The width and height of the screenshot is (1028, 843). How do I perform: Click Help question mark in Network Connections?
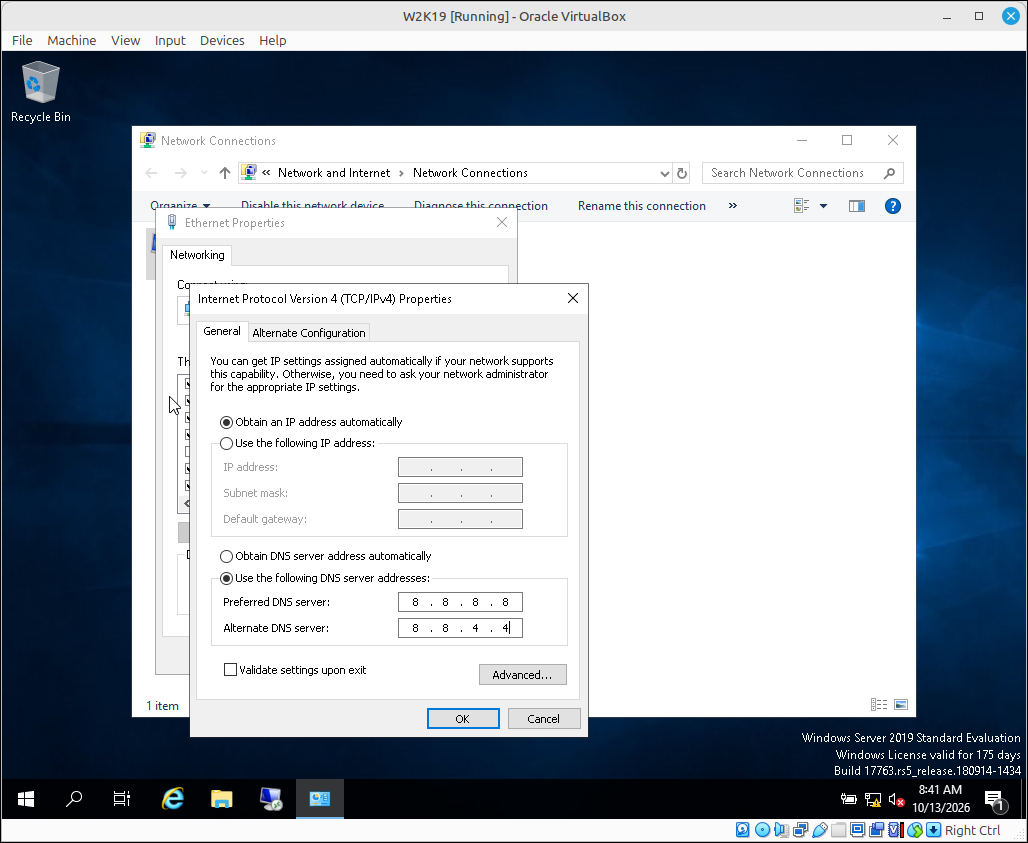coord(892,206)
